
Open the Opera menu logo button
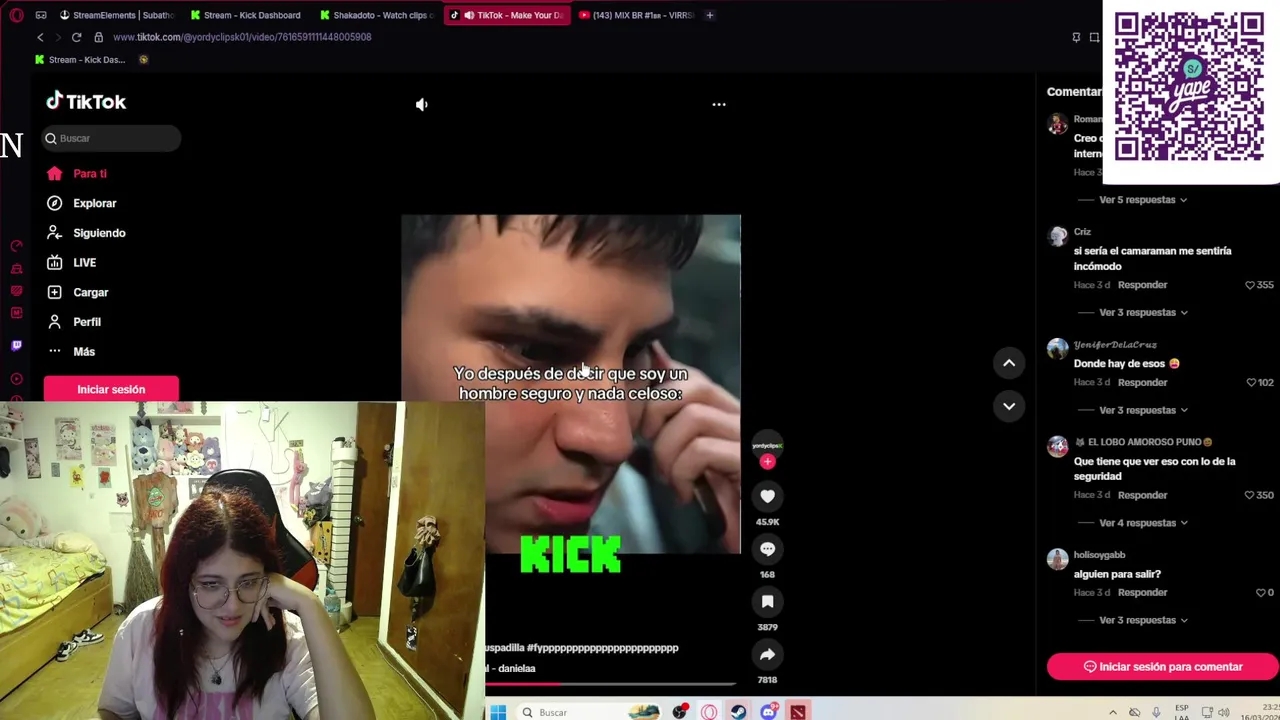click(15, 15)
